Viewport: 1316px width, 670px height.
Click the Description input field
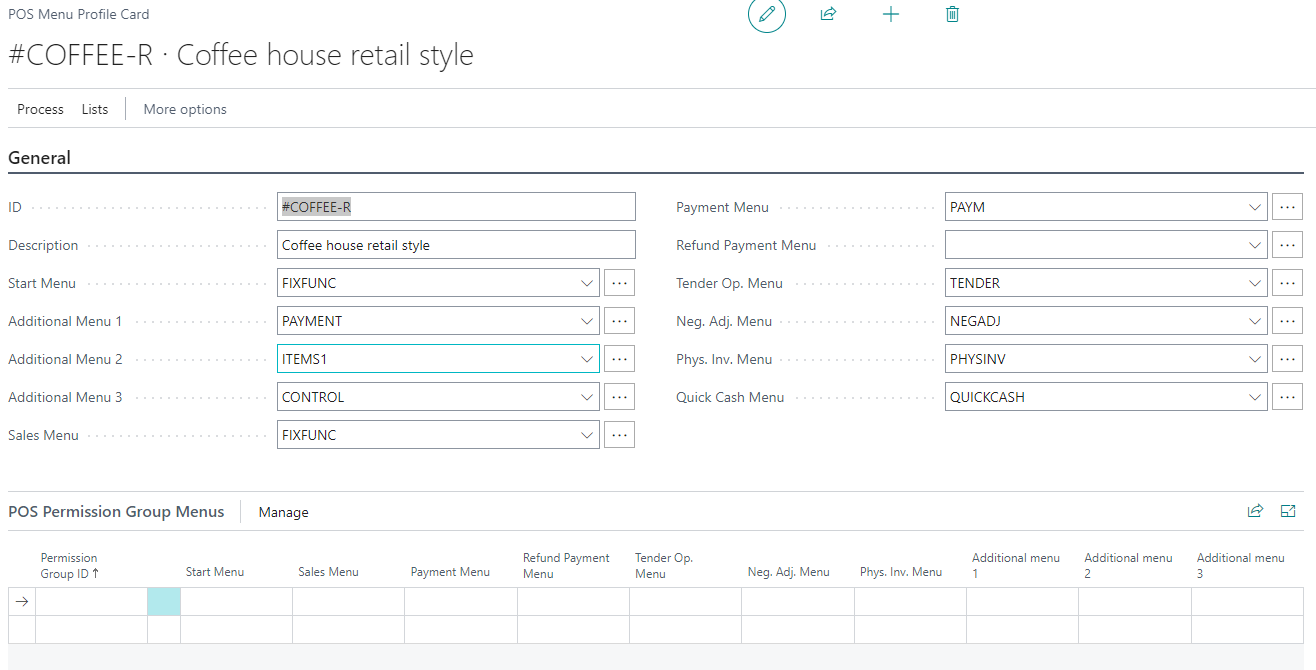click(x=456, y=245)
